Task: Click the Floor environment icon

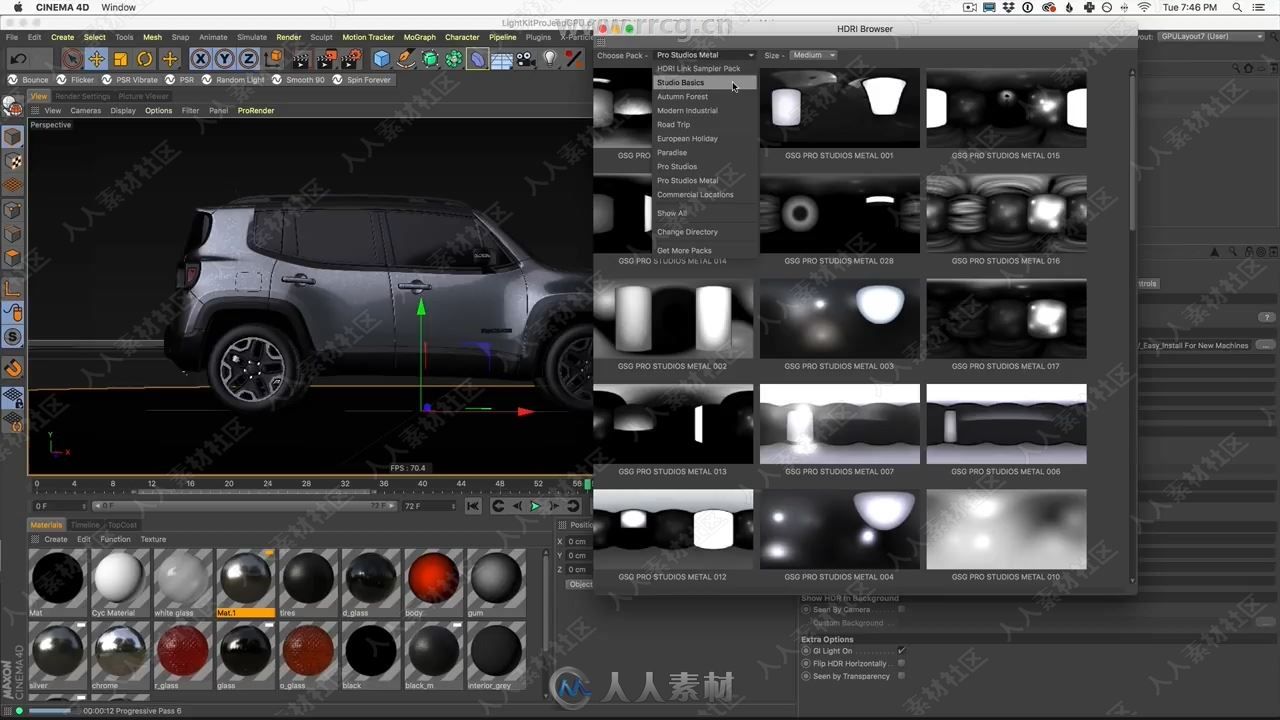Action: pyautogui.click(x=501, y=59)
